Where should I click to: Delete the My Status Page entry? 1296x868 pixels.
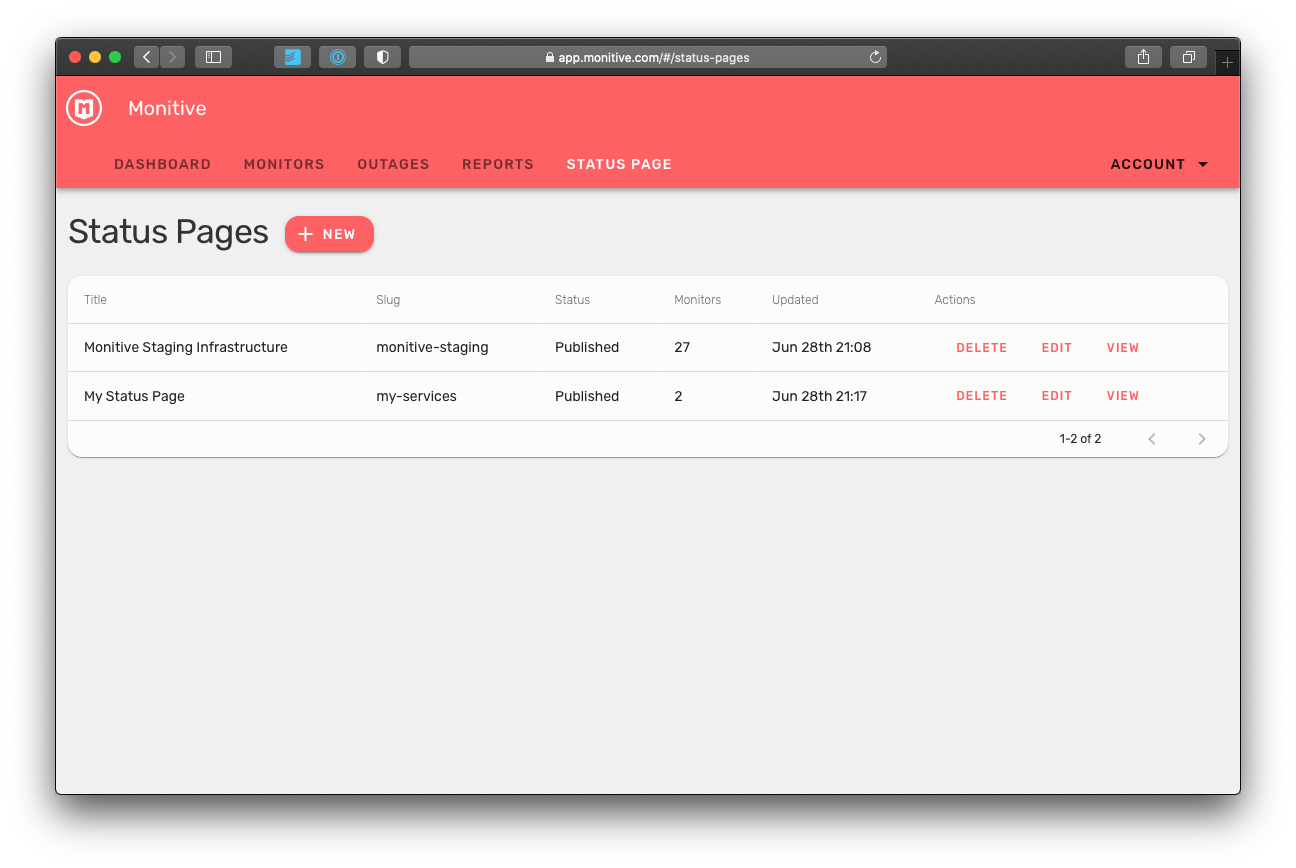(x=981, y=396)
